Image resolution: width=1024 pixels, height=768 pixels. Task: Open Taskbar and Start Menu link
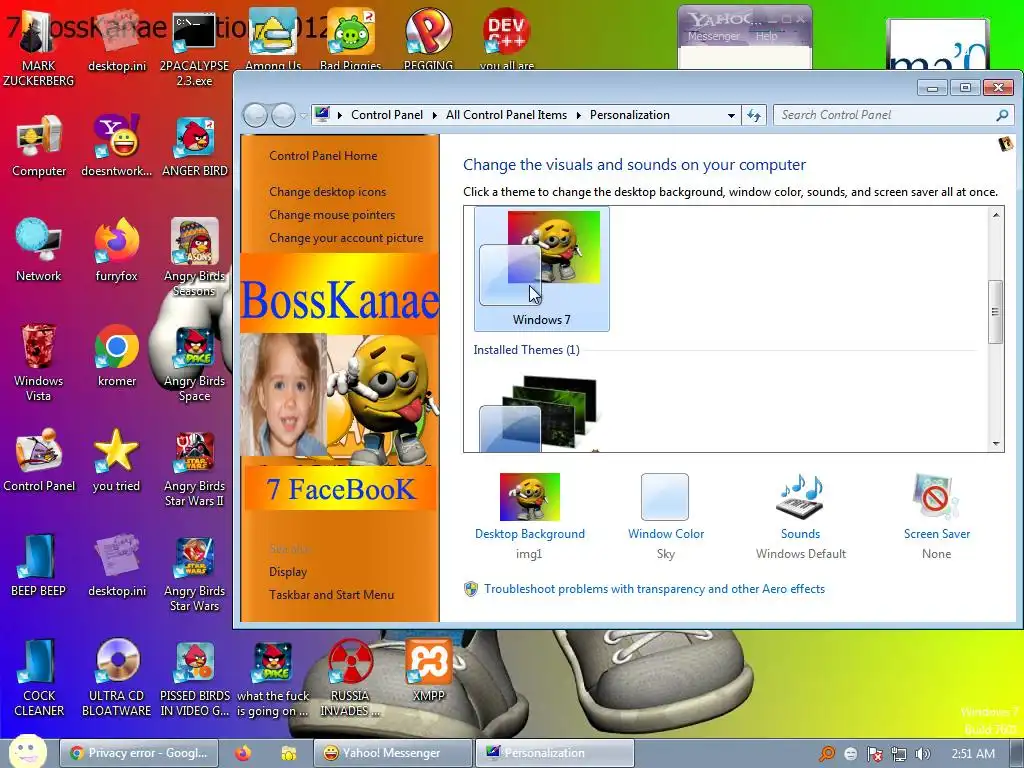pyautogui.click(x=331, y=595)
